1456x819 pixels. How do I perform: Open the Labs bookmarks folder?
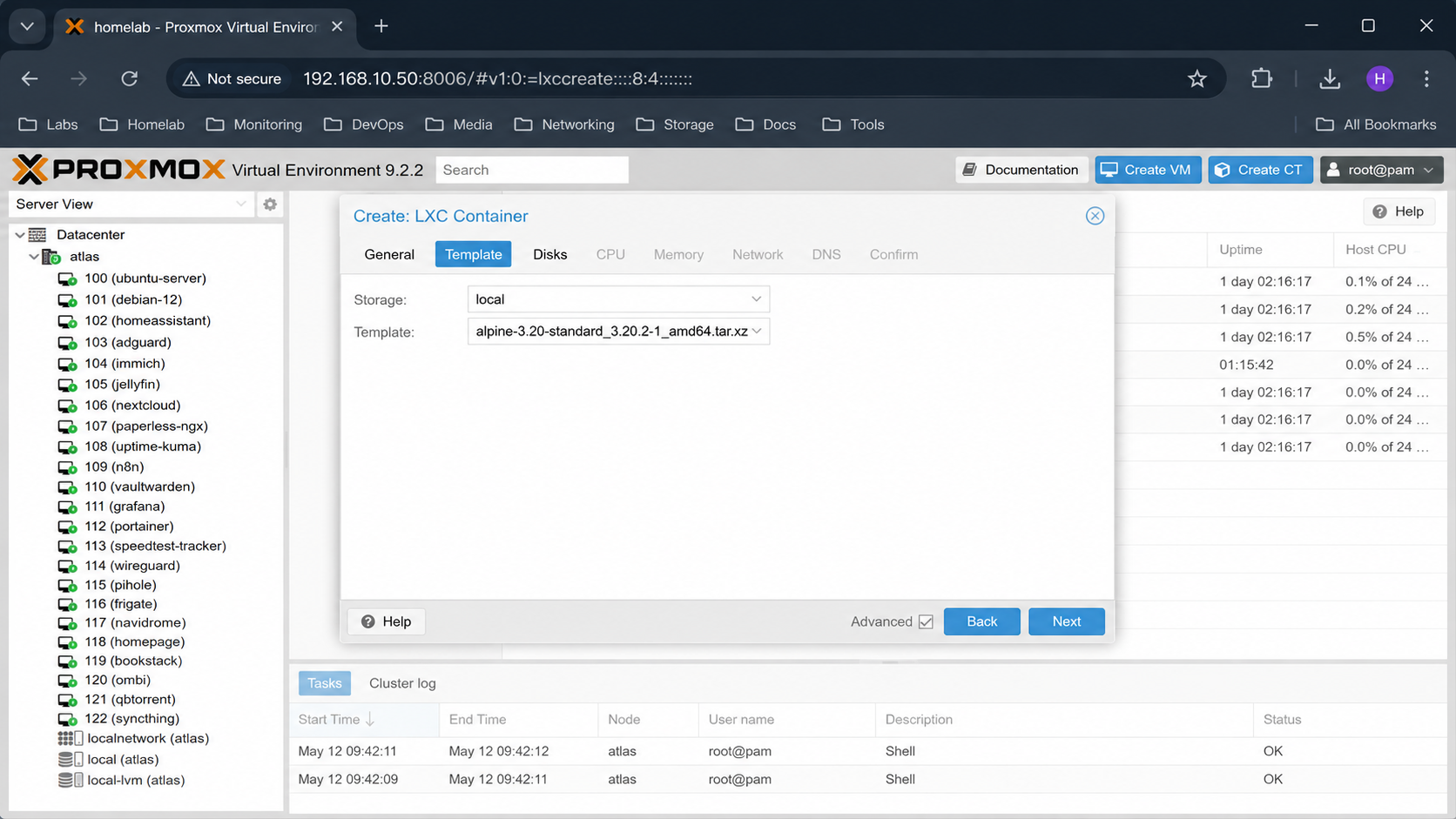pos(49,124)
